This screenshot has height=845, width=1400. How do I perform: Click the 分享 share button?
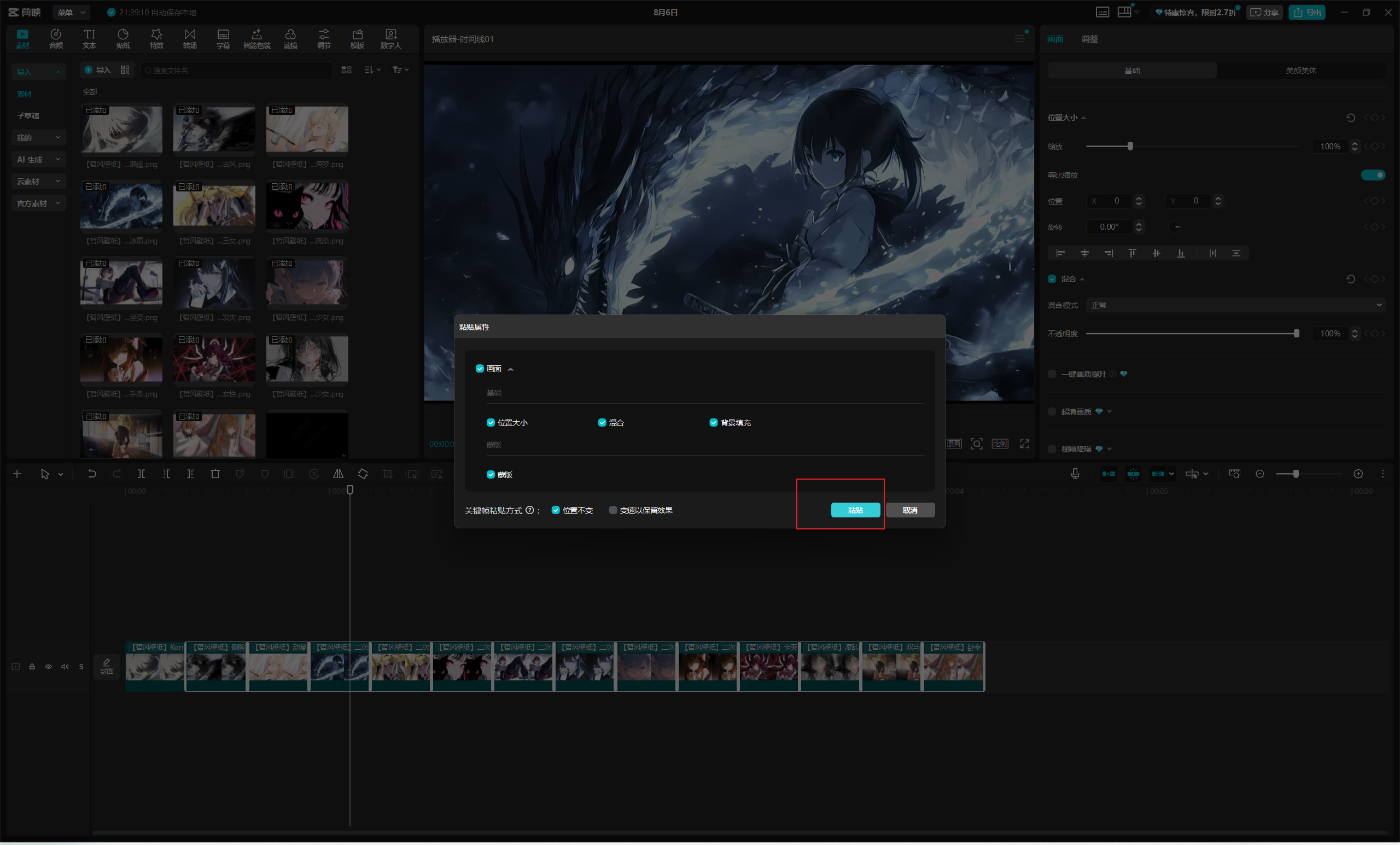tap(1264, 12)
